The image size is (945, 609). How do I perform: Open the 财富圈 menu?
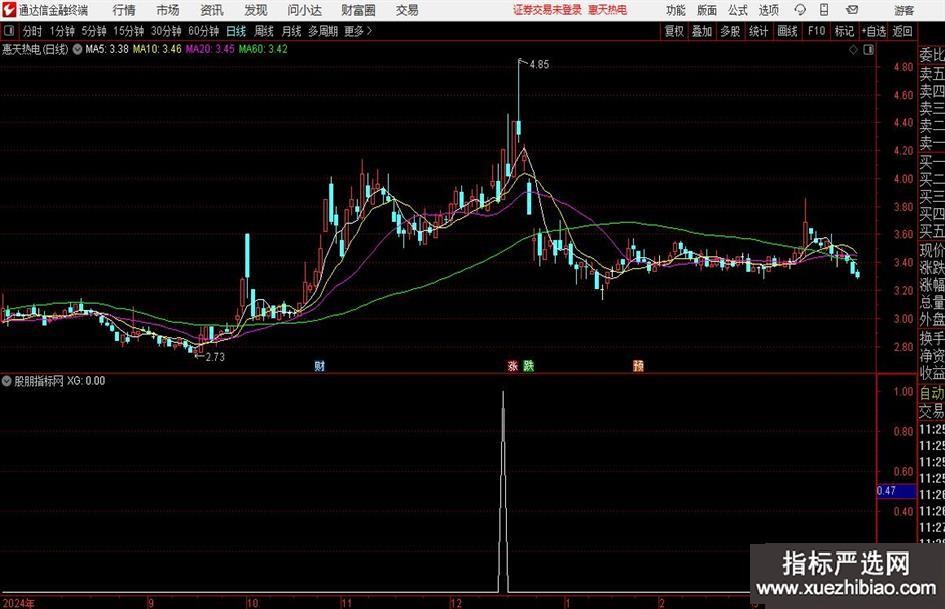tap(358, 10)
